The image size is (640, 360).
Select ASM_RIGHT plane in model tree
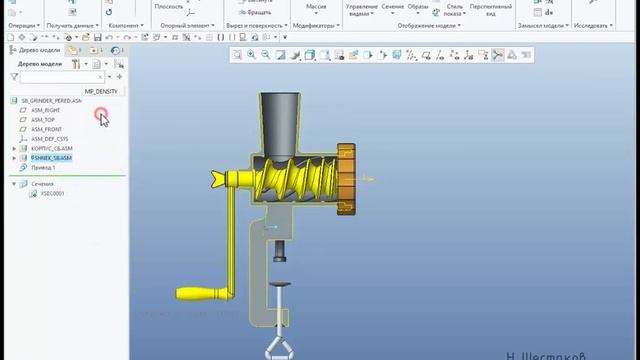click(x=46, y=110)
